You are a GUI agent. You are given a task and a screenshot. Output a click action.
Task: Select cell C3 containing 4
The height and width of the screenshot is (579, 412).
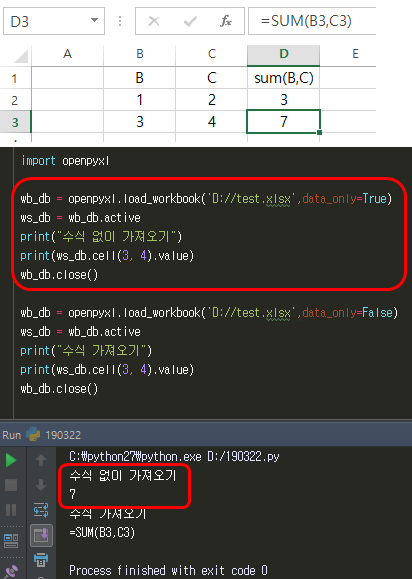coord(212,121)
